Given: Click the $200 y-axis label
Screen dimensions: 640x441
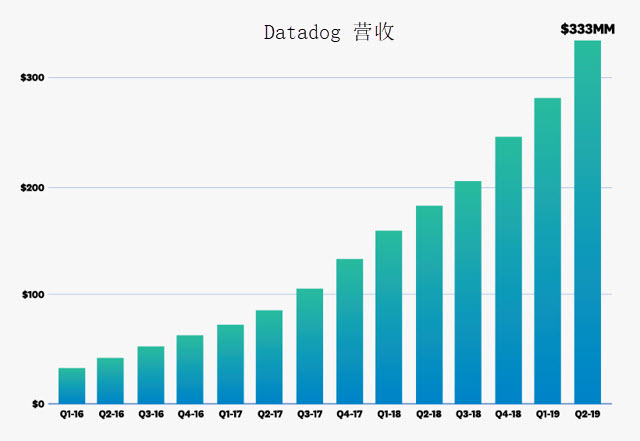Looking at the screenshot, I should tap(32, 188).
